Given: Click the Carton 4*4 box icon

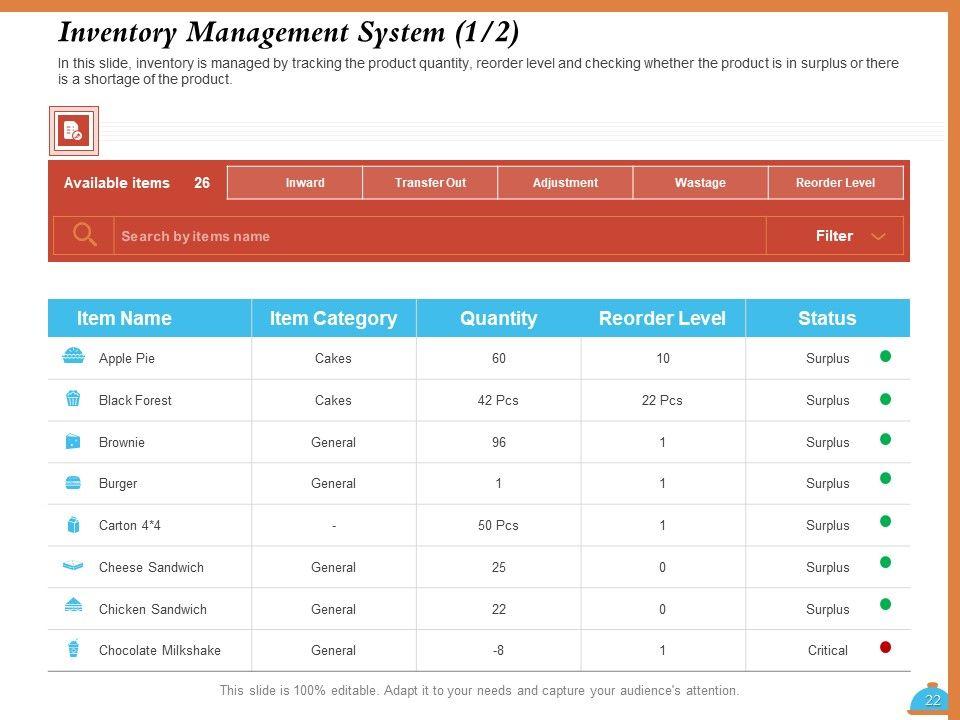Looking at the screenshot, I should [x=73, y=525].
